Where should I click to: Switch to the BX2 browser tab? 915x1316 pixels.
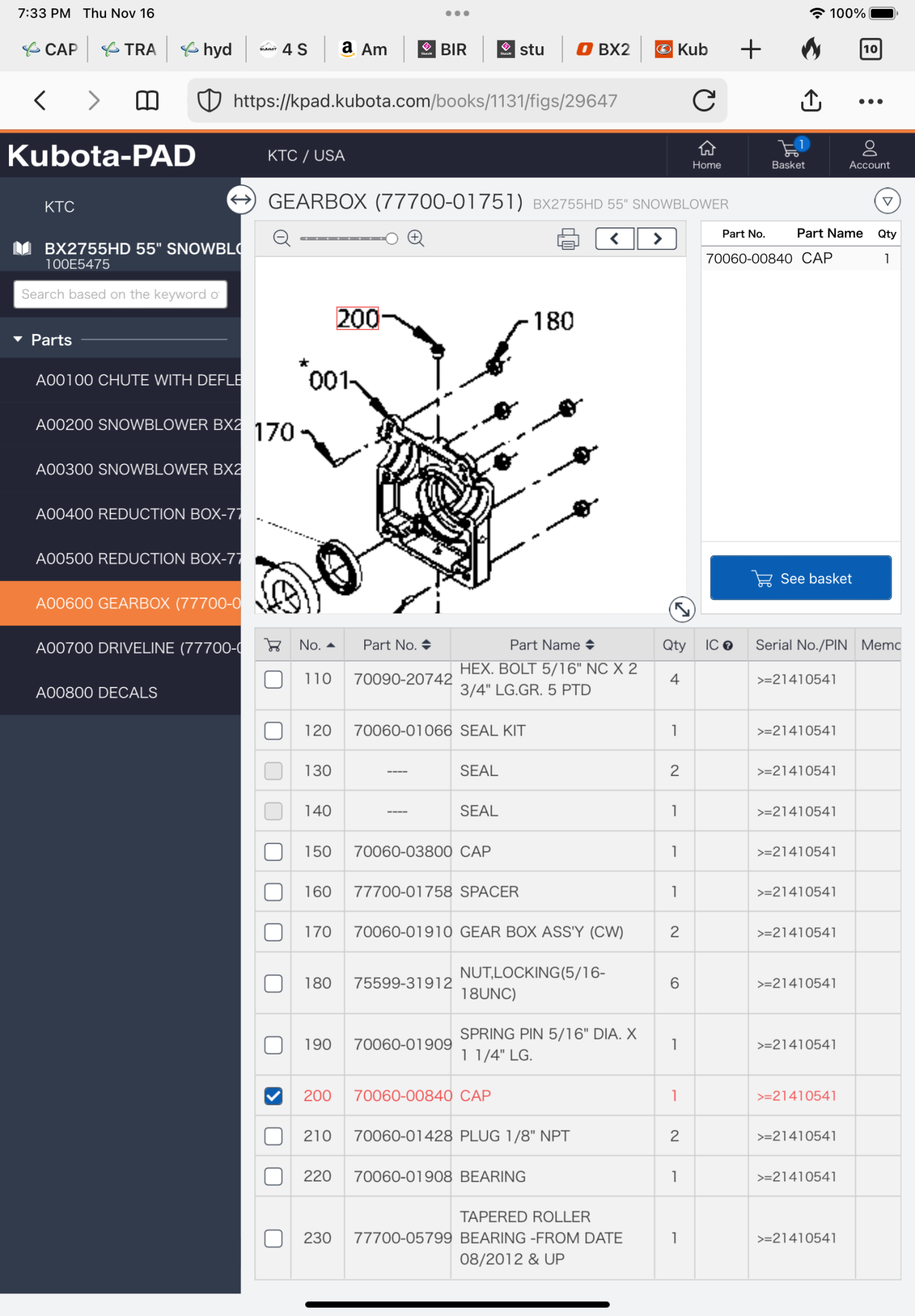pyautogui.click(x=603, y=49)
